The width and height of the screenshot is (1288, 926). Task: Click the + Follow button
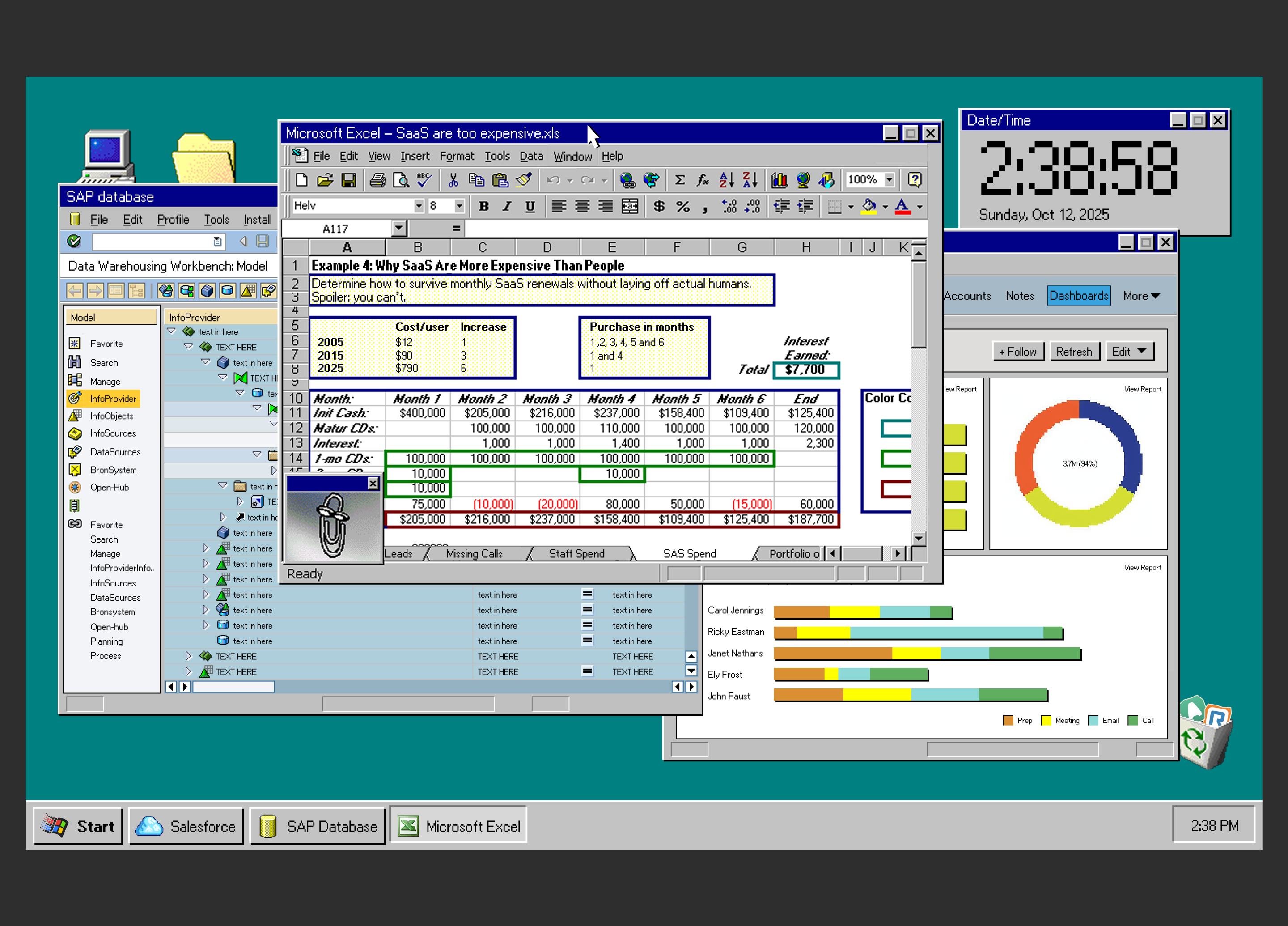(x=1018, y=351)
